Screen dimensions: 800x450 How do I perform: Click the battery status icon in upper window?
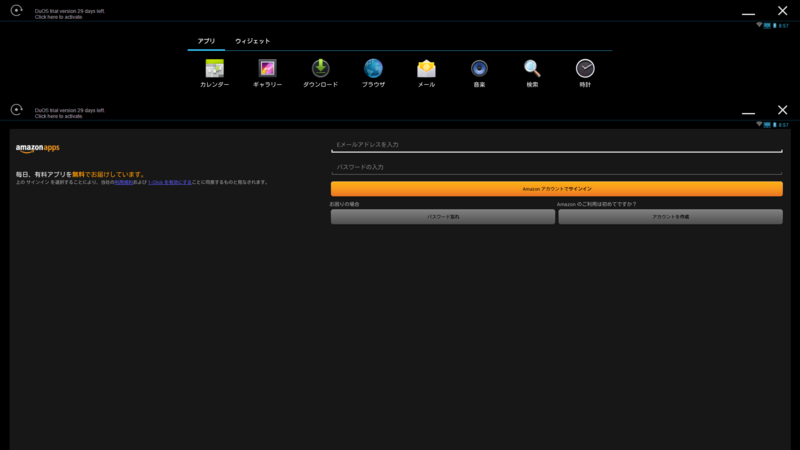[x=774, y=26]
